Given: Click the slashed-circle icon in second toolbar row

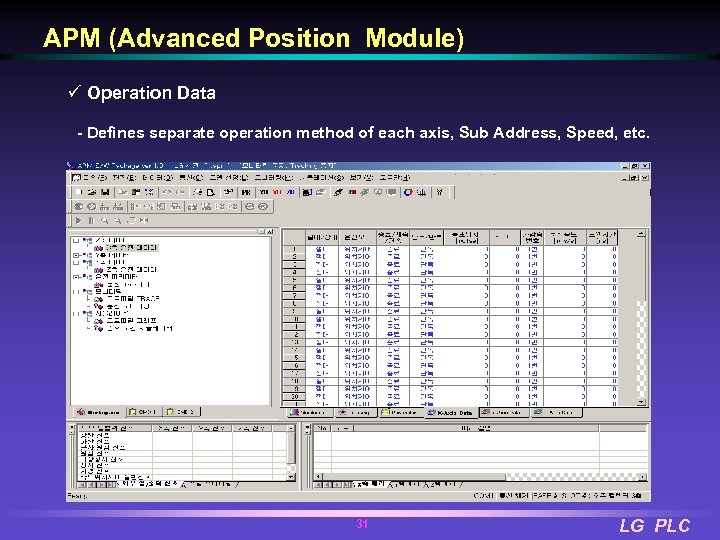Looking at the screenshot, I should pyautogui.click(x=91, y=207).
